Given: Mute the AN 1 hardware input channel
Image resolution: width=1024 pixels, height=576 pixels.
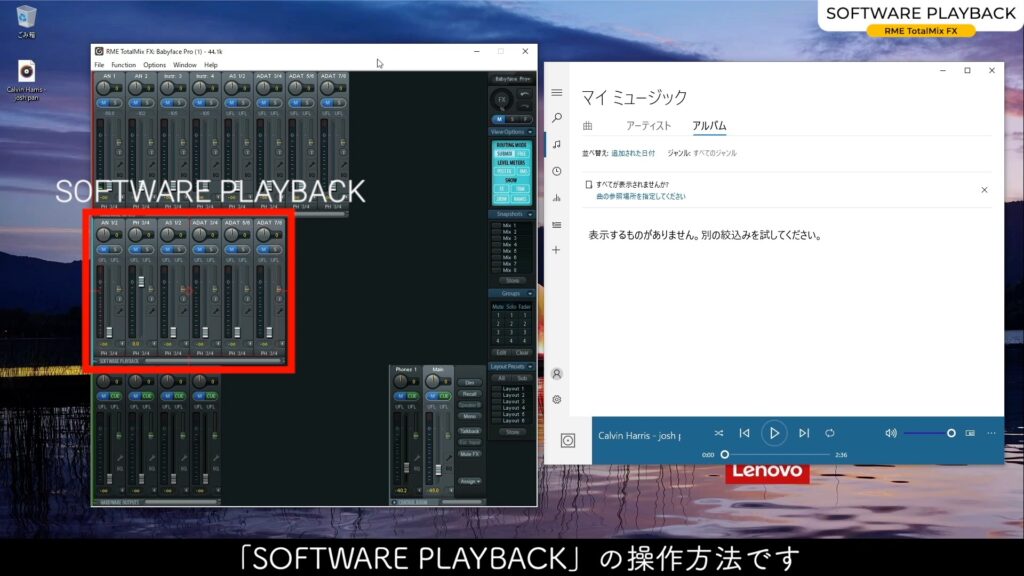Looking at the screenshot, I should (x=103, y=103).
